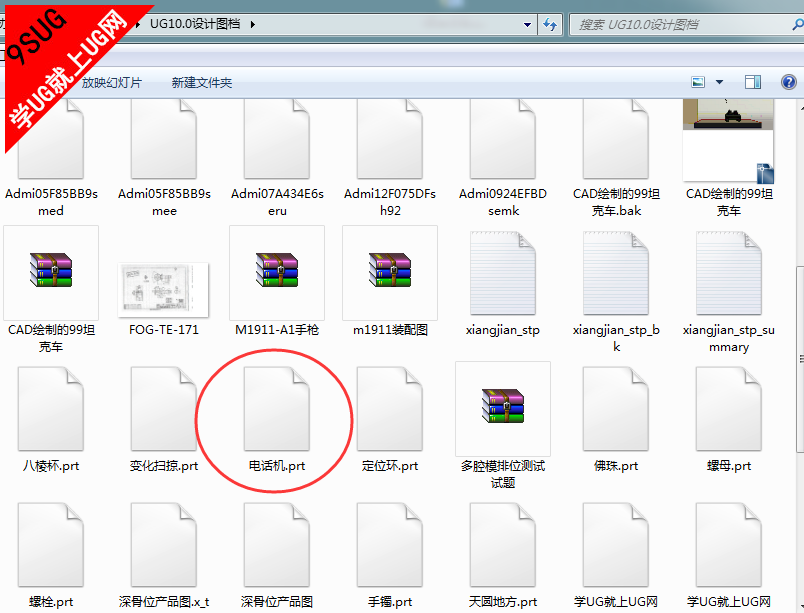Screen dimensions: 804x613
Task: Select the xiangjian_stp_summary file
Action: 729,273
